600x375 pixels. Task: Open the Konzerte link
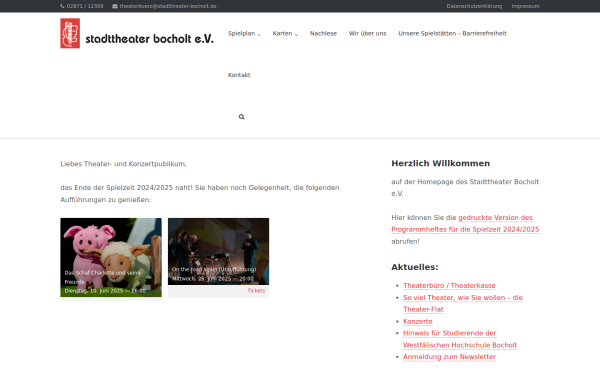[418, 321]
